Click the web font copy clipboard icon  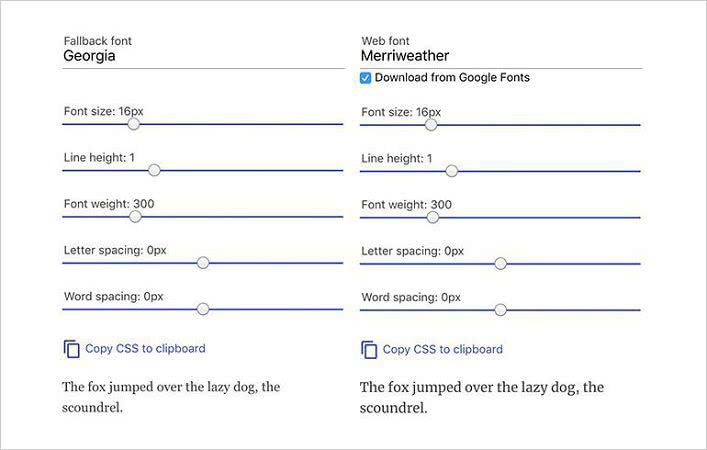(369, 350)
